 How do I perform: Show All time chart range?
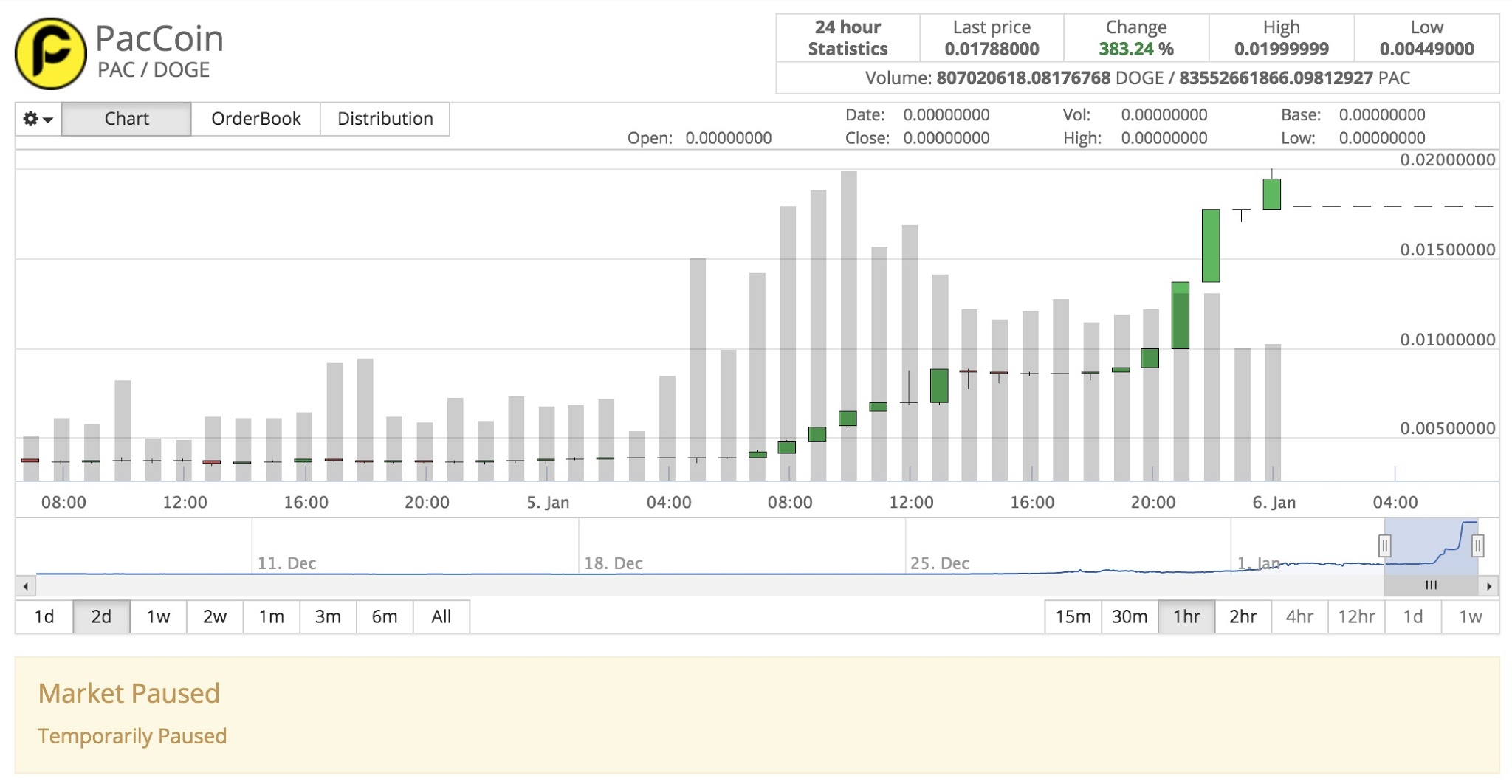441,616
